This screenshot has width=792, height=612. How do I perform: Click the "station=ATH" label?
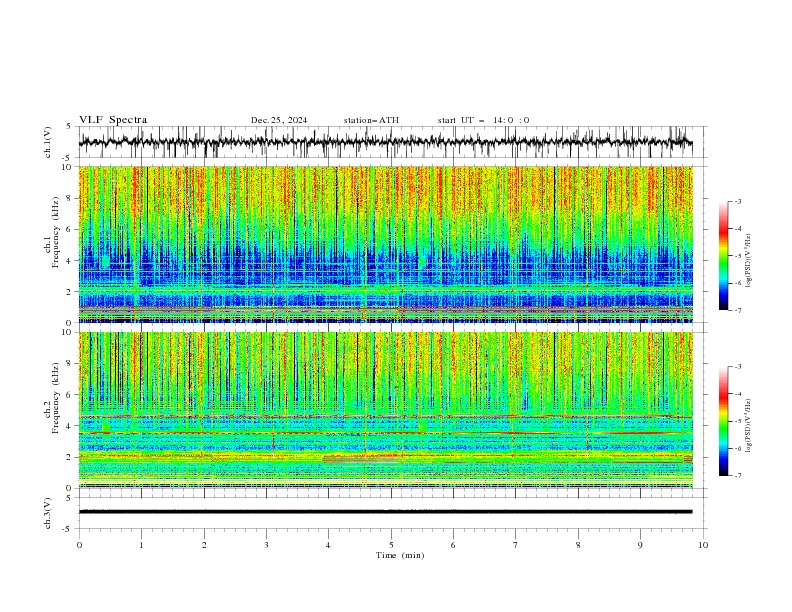click(x=371, y=120)
